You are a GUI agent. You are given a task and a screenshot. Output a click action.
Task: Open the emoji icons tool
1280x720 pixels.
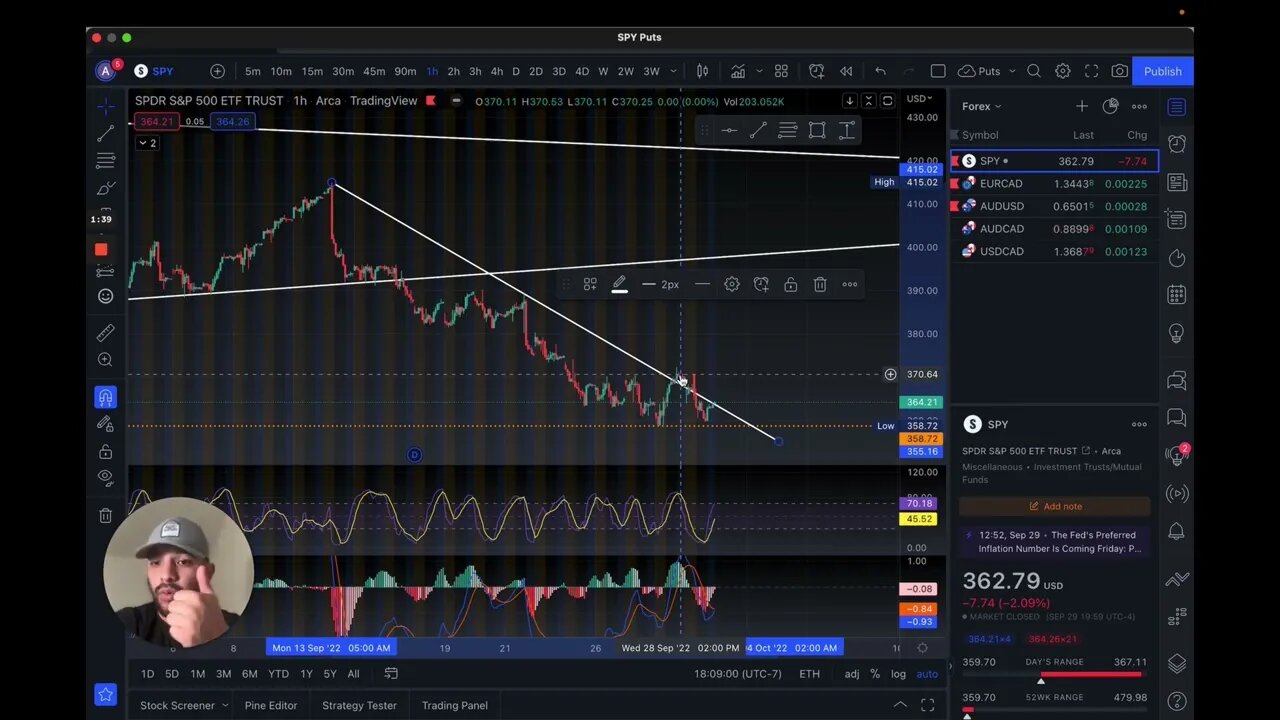tap(105, 296)
